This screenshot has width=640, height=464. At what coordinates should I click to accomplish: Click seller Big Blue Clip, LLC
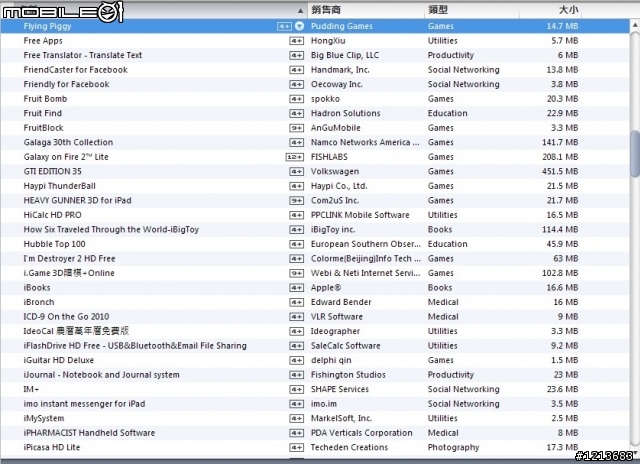click(345, 56)
